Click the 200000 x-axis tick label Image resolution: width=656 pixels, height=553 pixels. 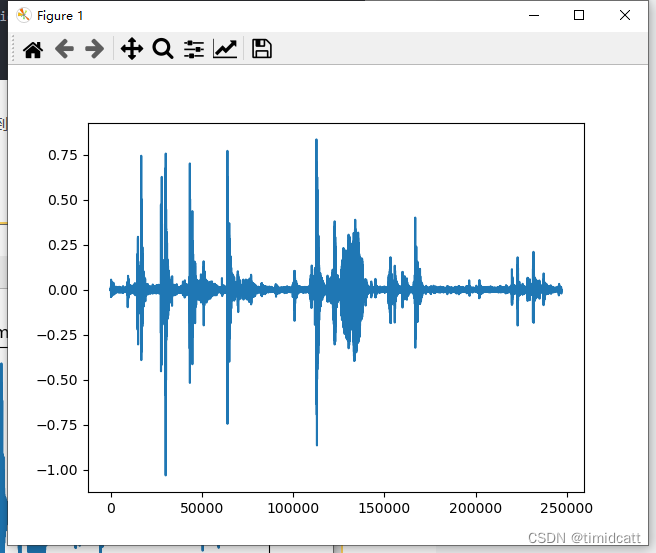475,508
